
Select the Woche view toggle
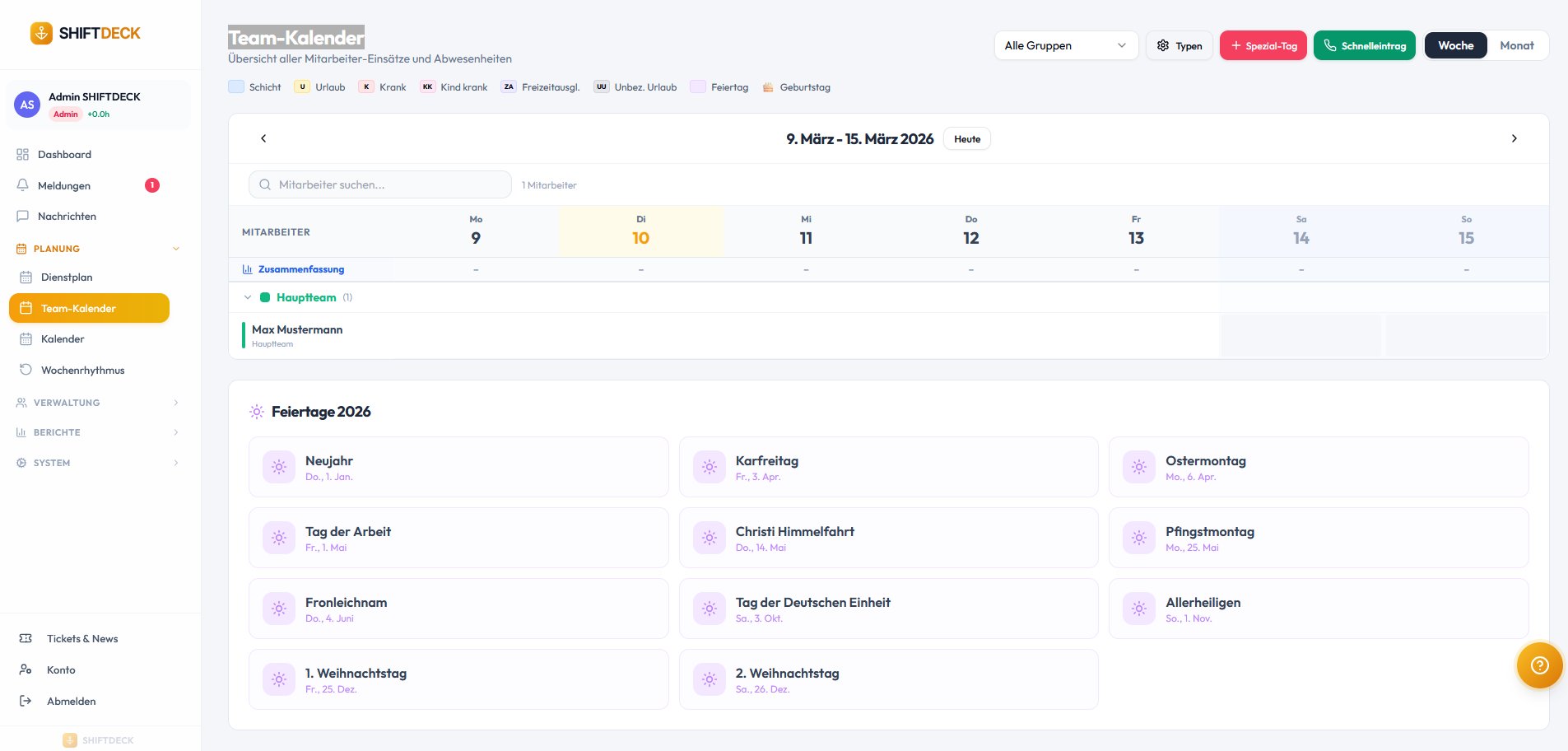point(1455,45)
